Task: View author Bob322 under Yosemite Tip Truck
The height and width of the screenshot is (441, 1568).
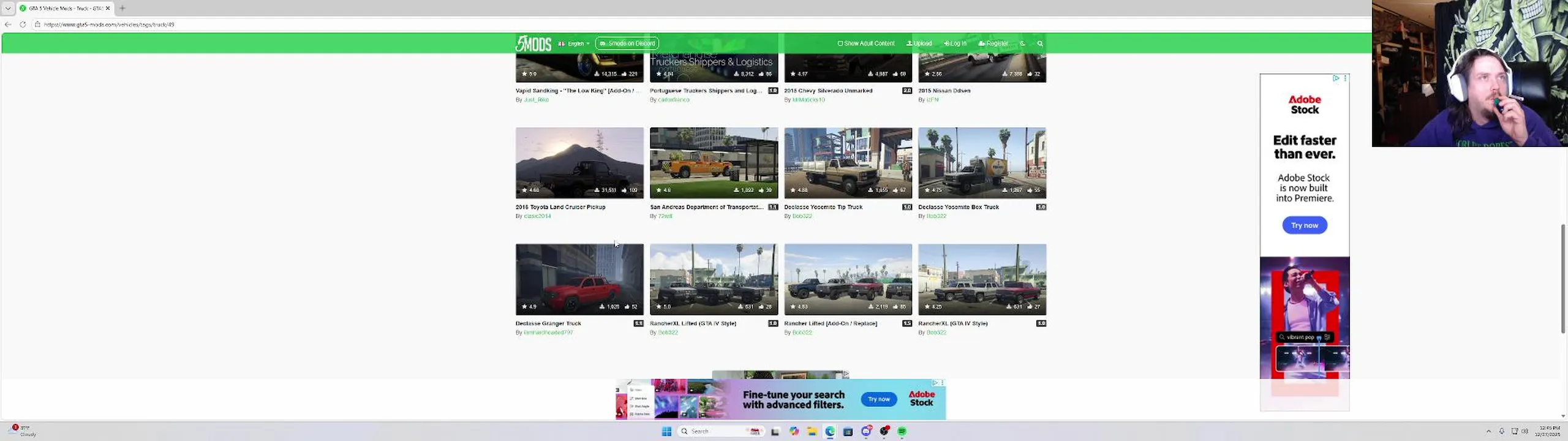Action: 802,216
